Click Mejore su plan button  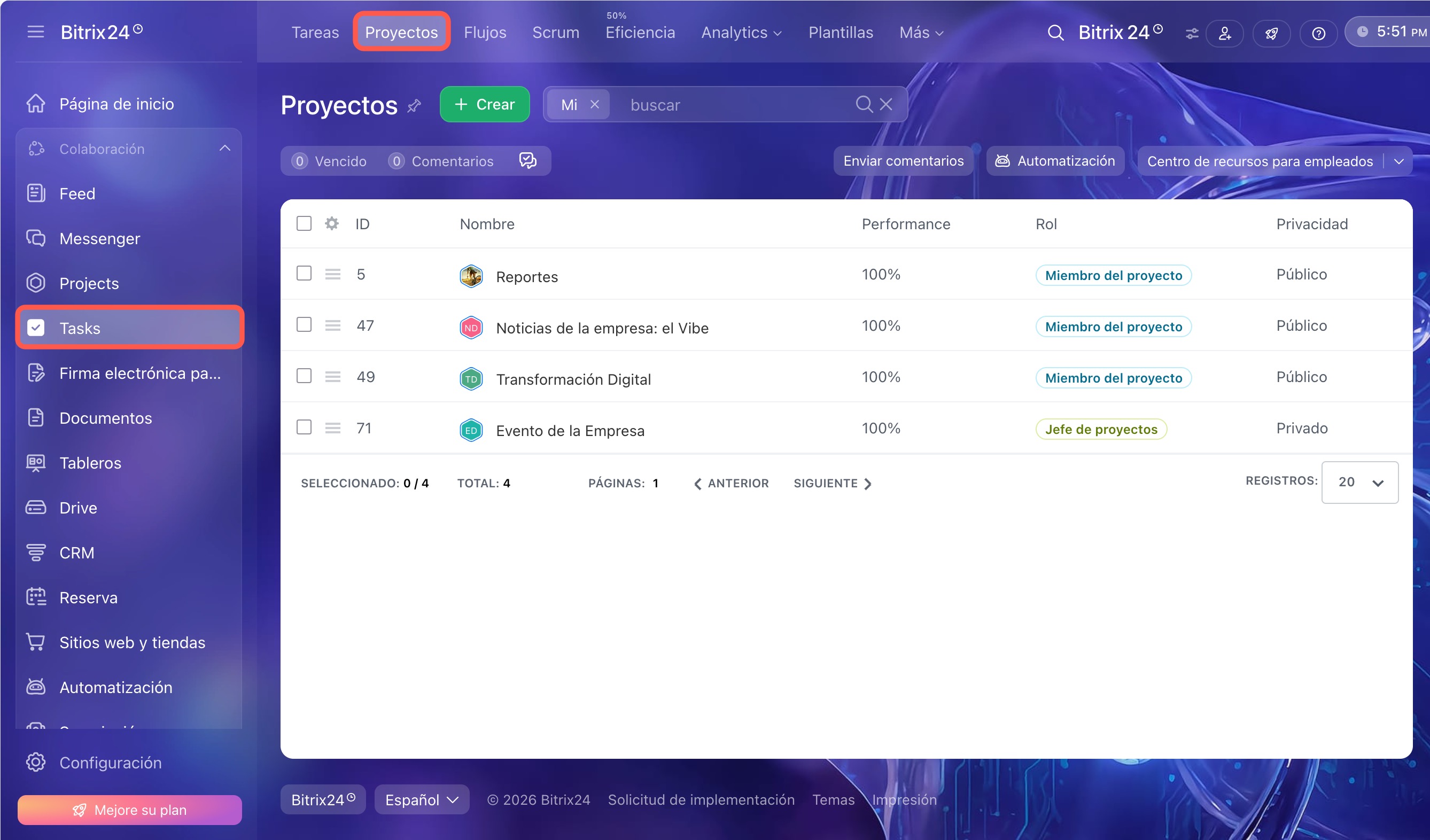coord(129,810)
